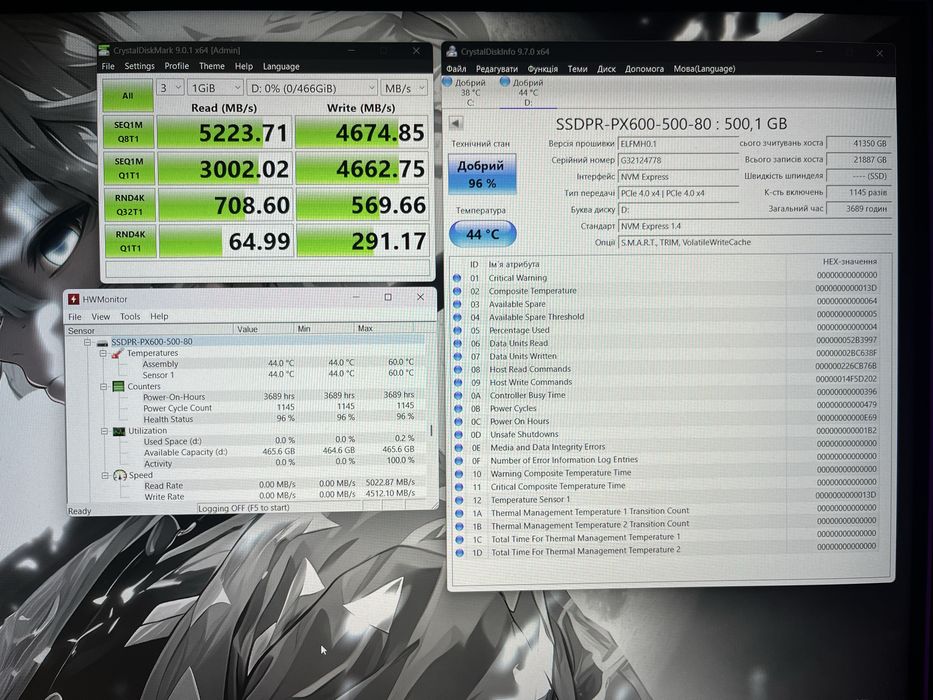
Task: Click the Value column header in HWMonitor
Action: (263, 329)
